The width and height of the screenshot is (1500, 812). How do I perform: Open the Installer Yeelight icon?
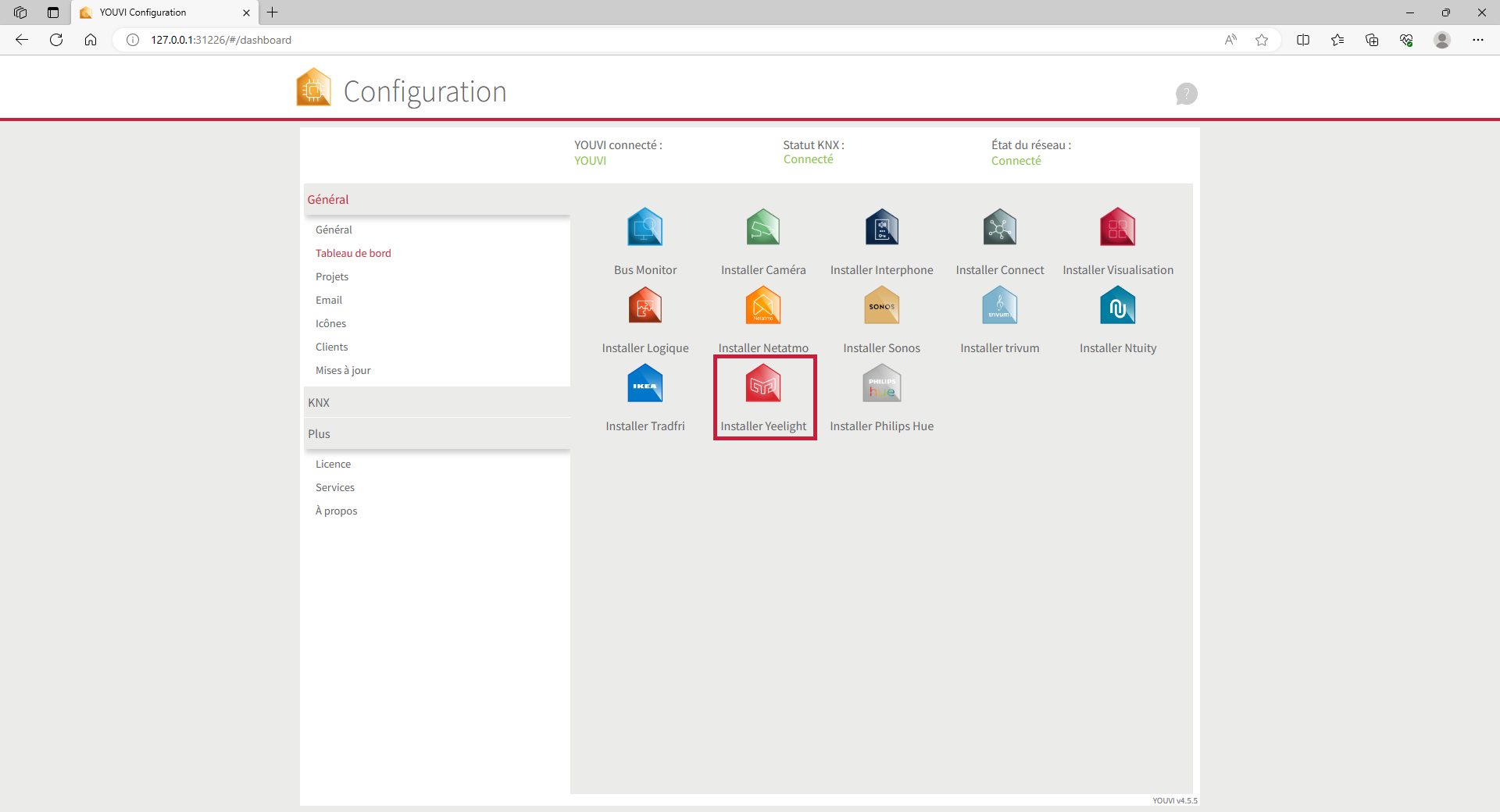[x=763, y=383]
